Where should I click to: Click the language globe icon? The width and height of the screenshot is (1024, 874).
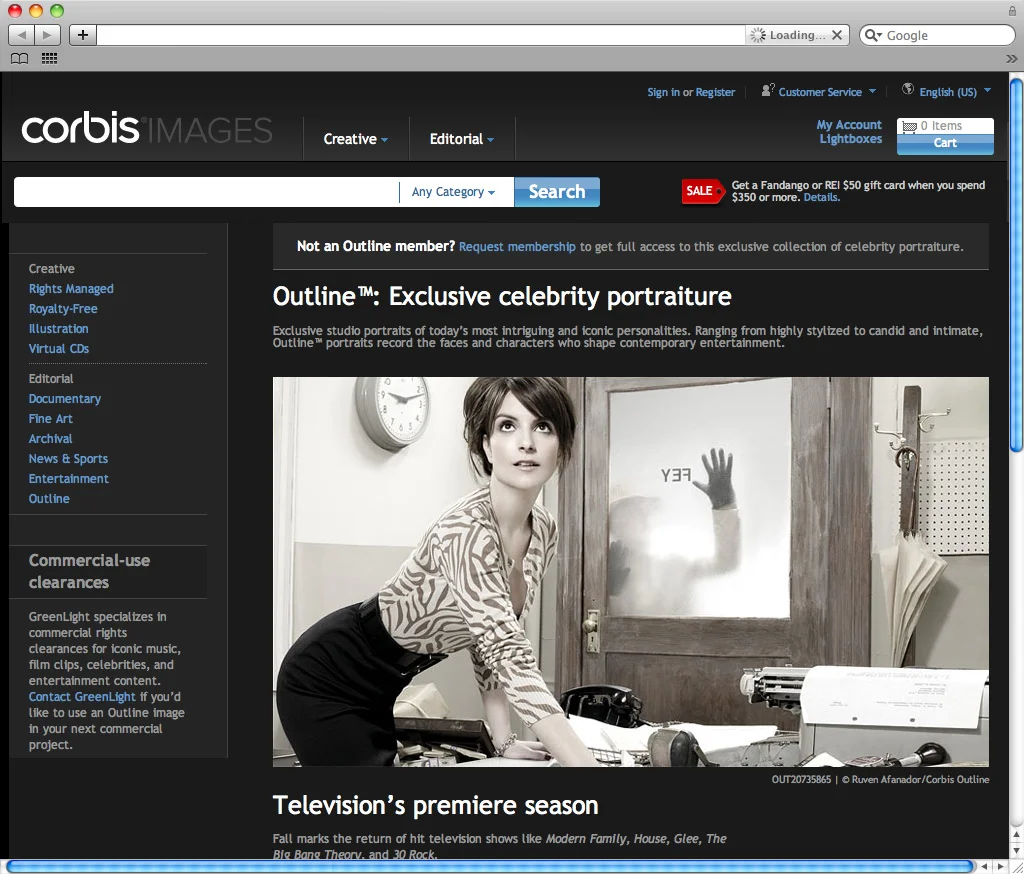point(908,89)
